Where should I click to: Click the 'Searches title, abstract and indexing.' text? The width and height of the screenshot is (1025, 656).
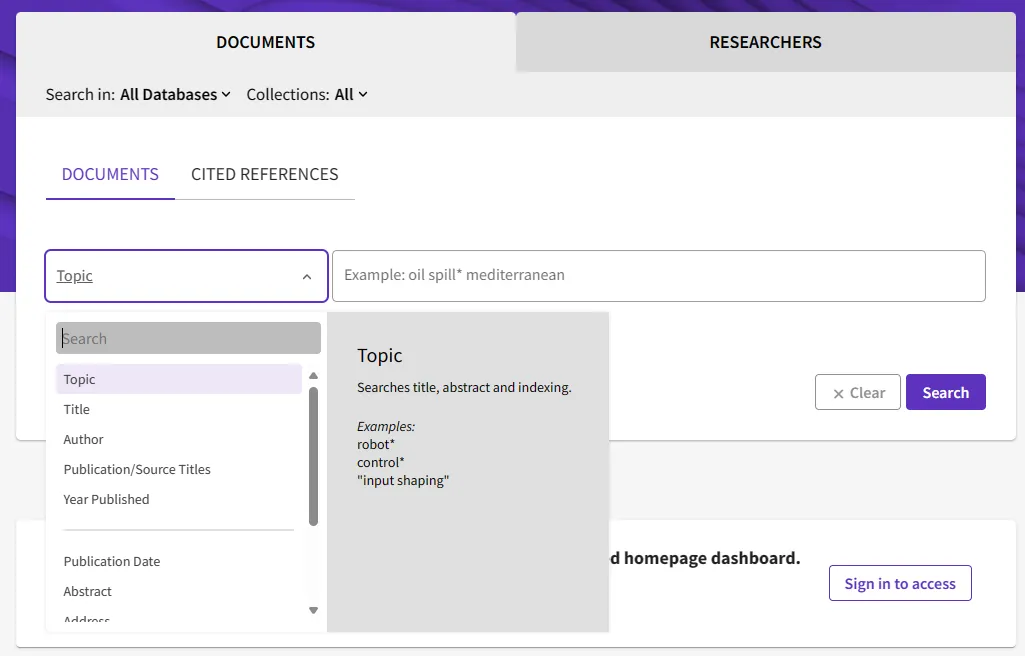click(464, 387)
